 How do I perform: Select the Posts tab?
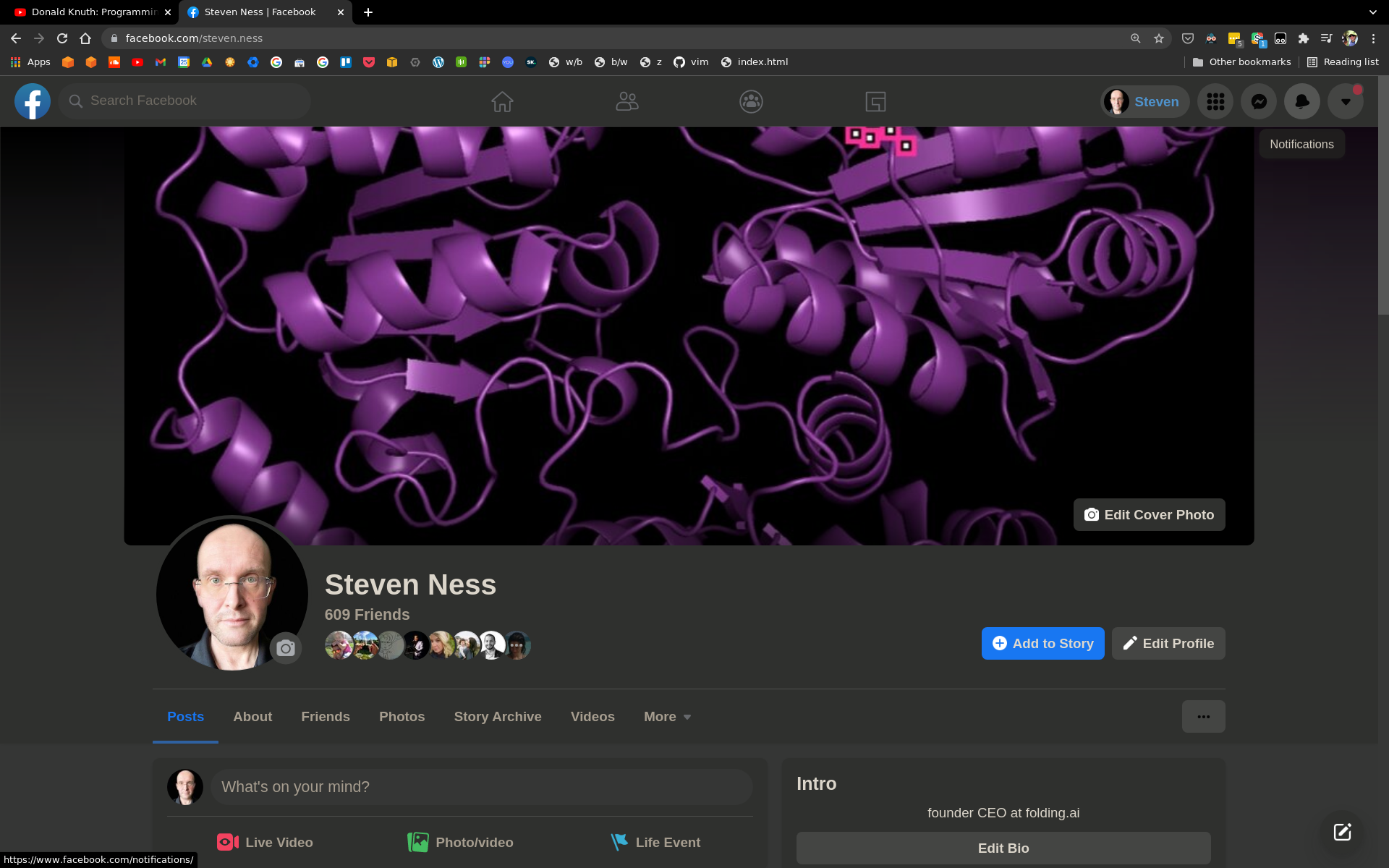[185, 716]
